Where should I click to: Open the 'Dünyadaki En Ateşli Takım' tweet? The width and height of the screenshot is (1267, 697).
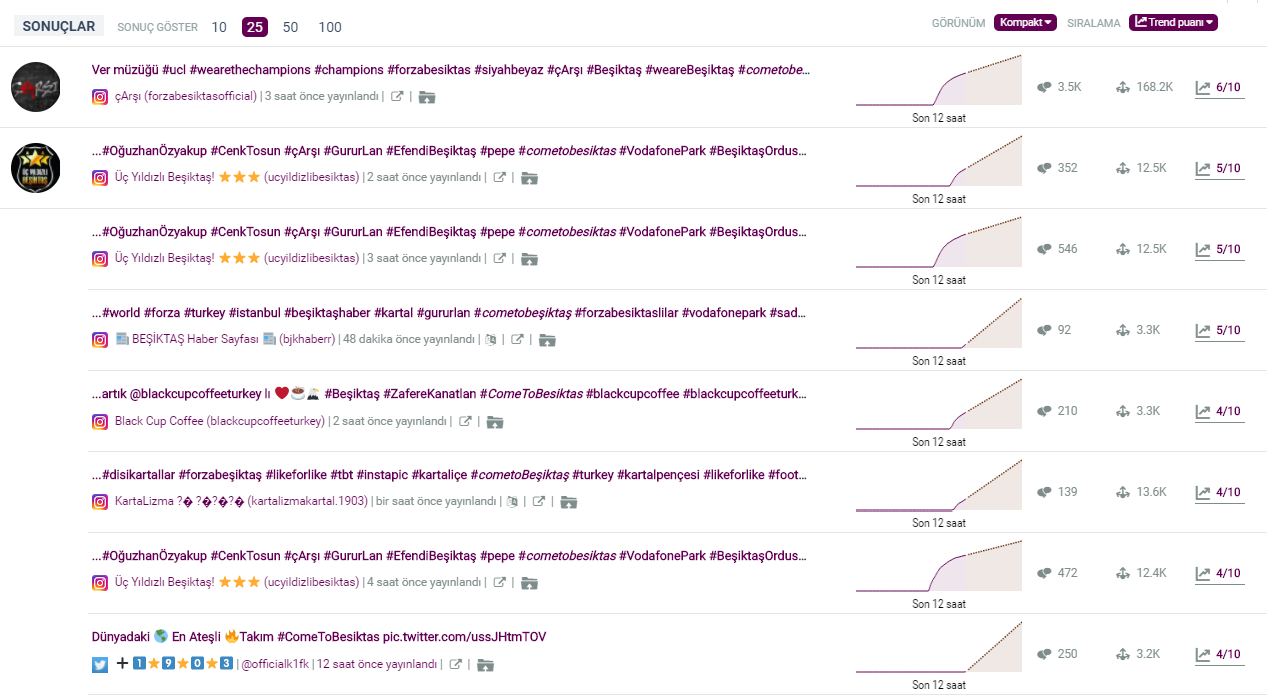pos(318,637)
